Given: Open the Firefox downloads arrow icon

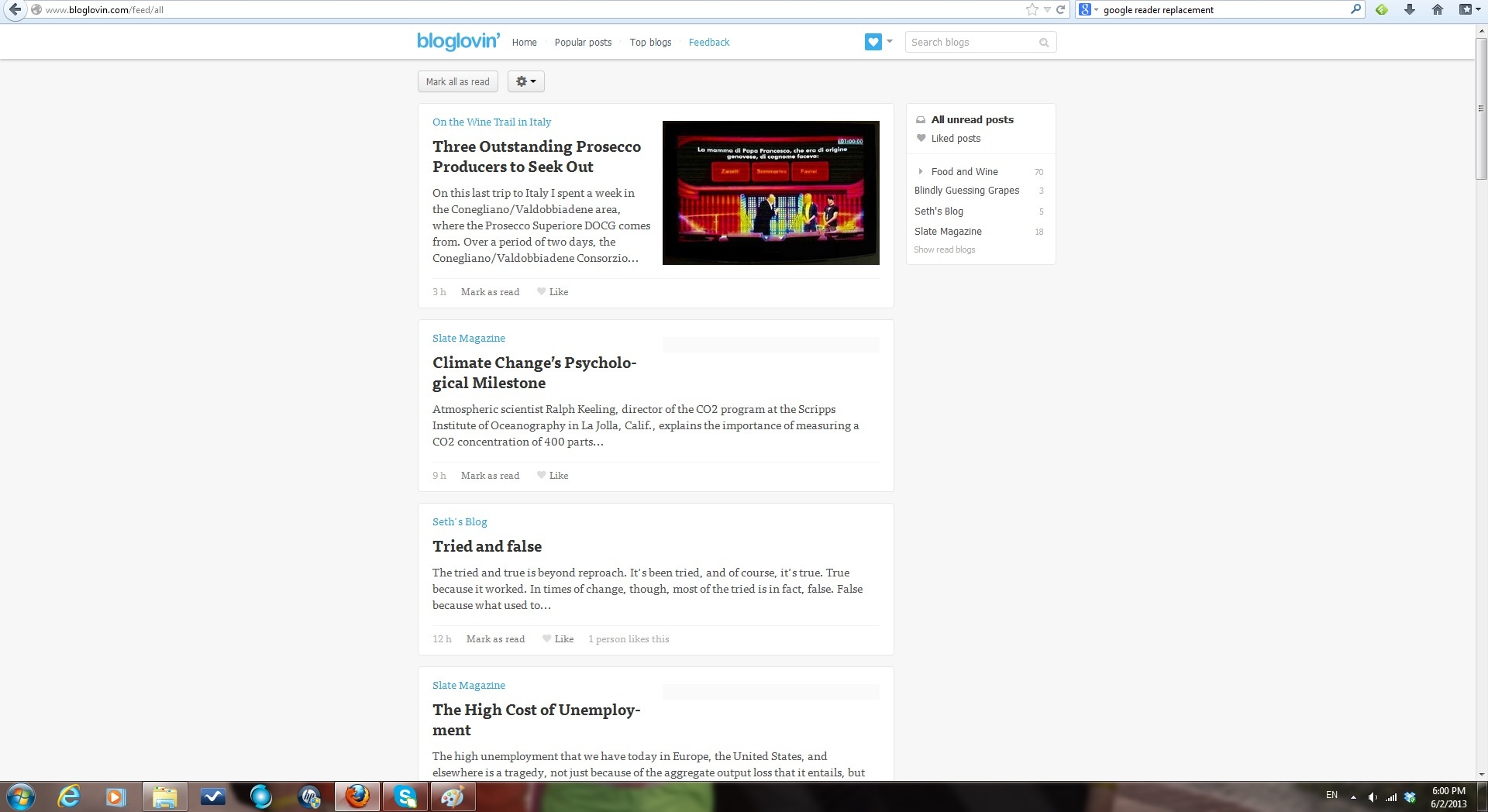Looking at the screenshot, I should coord(1410,9).
